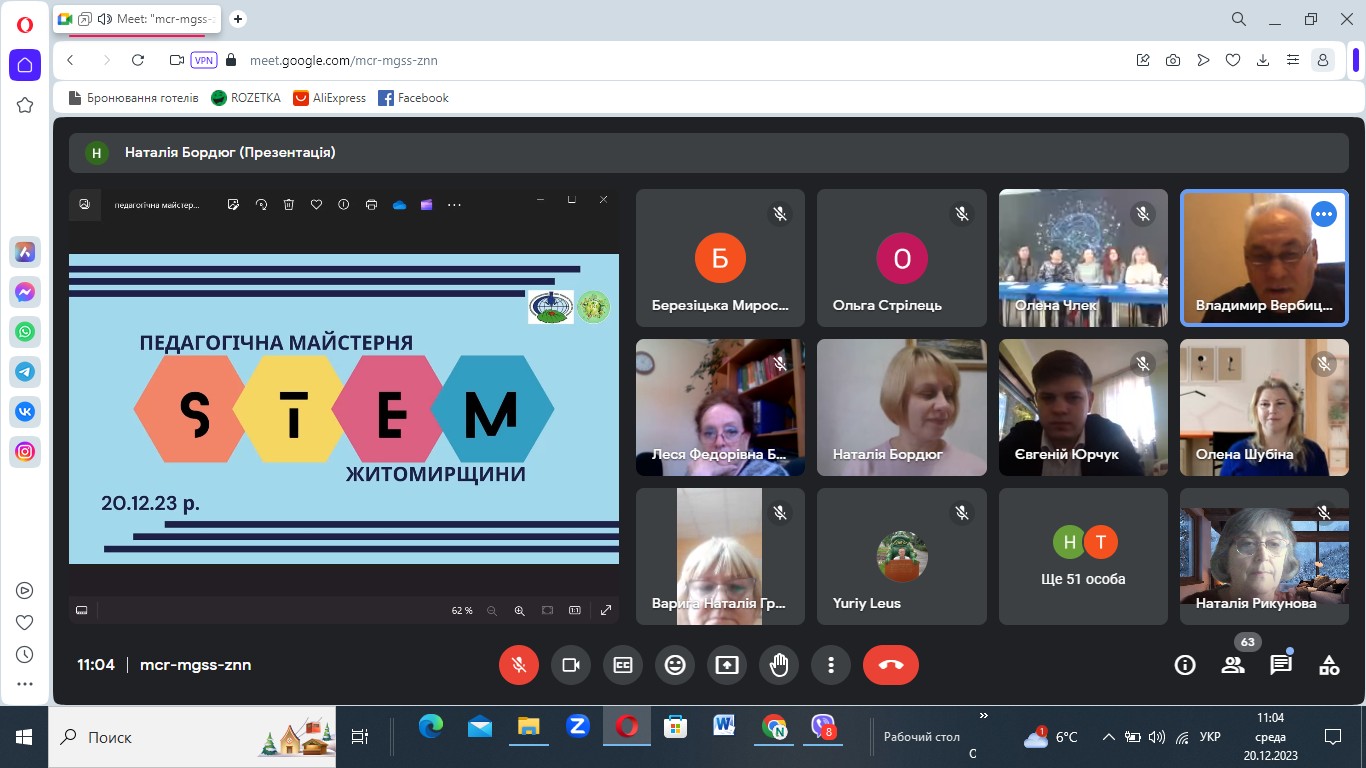Open Instagram in Opera sidebar
1366x768 pixels.
tap(25, 452)
